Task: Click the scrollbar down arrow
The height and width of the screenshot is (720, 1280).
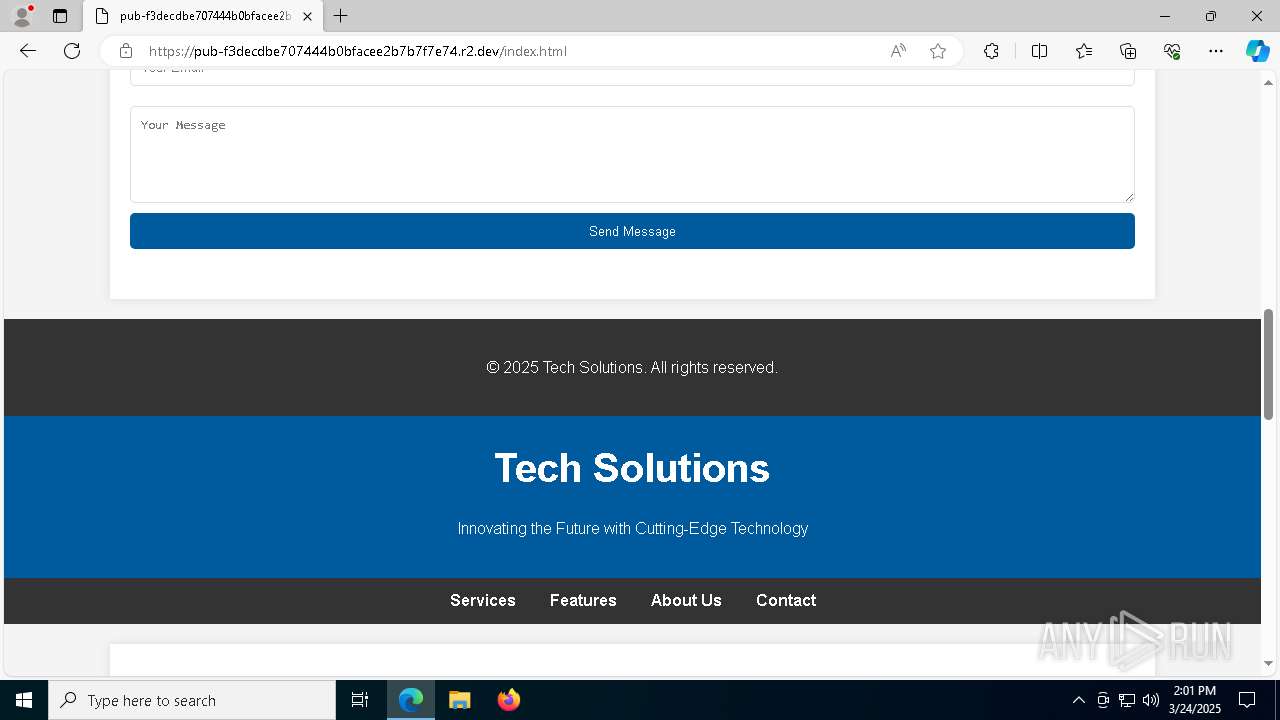Action: [x=1268, y=663]
